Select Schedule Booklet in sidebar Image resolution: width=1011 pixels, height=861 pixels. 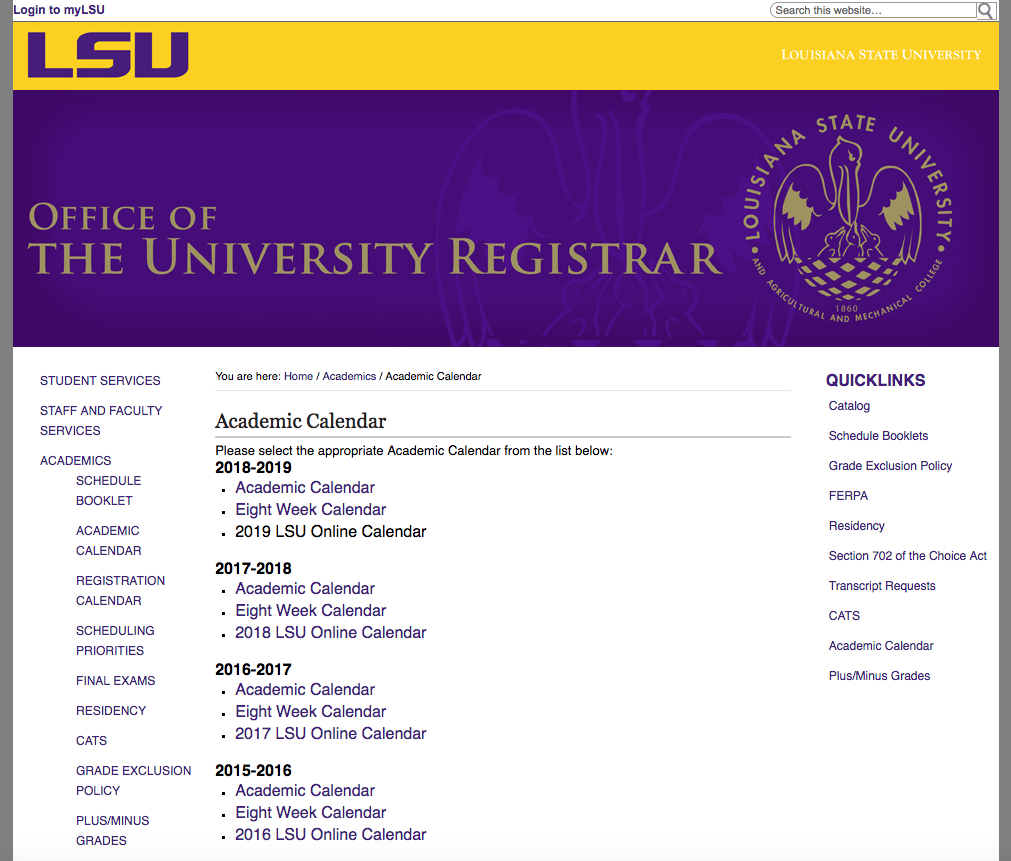point(108,491)
